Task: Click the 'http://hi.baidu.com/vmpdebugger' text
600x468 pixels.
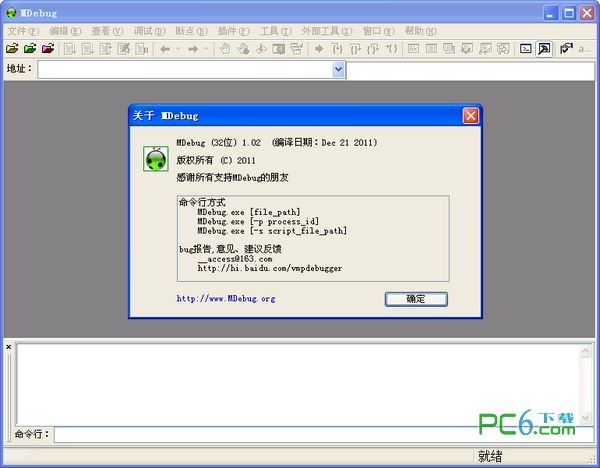Action: click(270, 268)
